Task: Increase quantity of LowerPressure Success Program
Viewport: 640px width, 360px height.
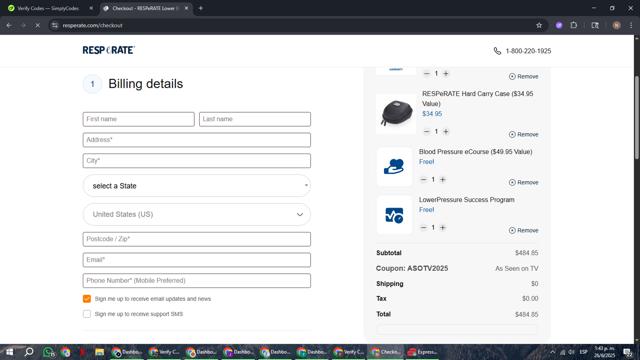Action: 442,227
